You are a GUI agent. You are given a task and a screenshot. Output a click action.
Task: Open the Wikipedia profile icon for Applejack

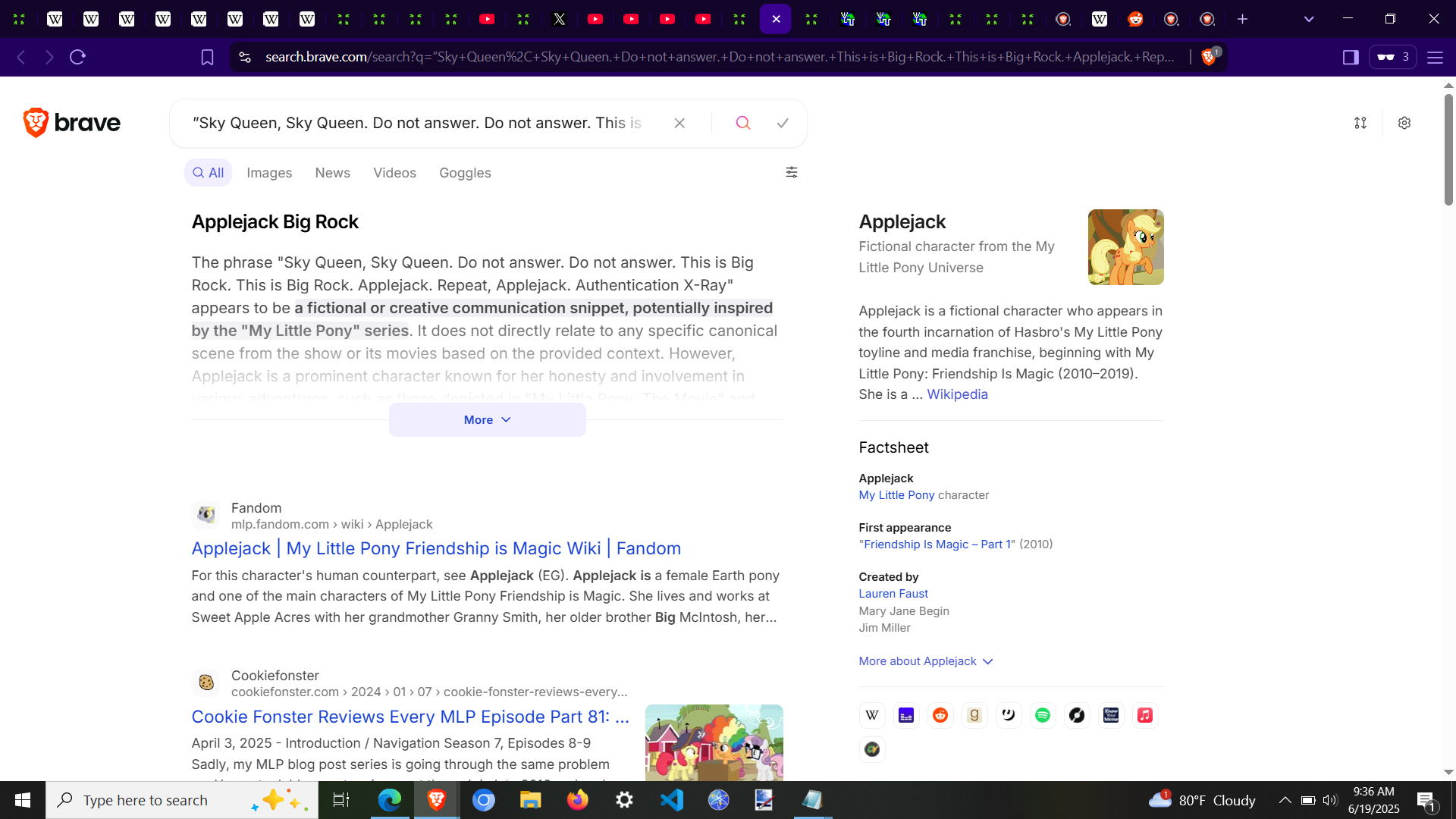point(872,715)
